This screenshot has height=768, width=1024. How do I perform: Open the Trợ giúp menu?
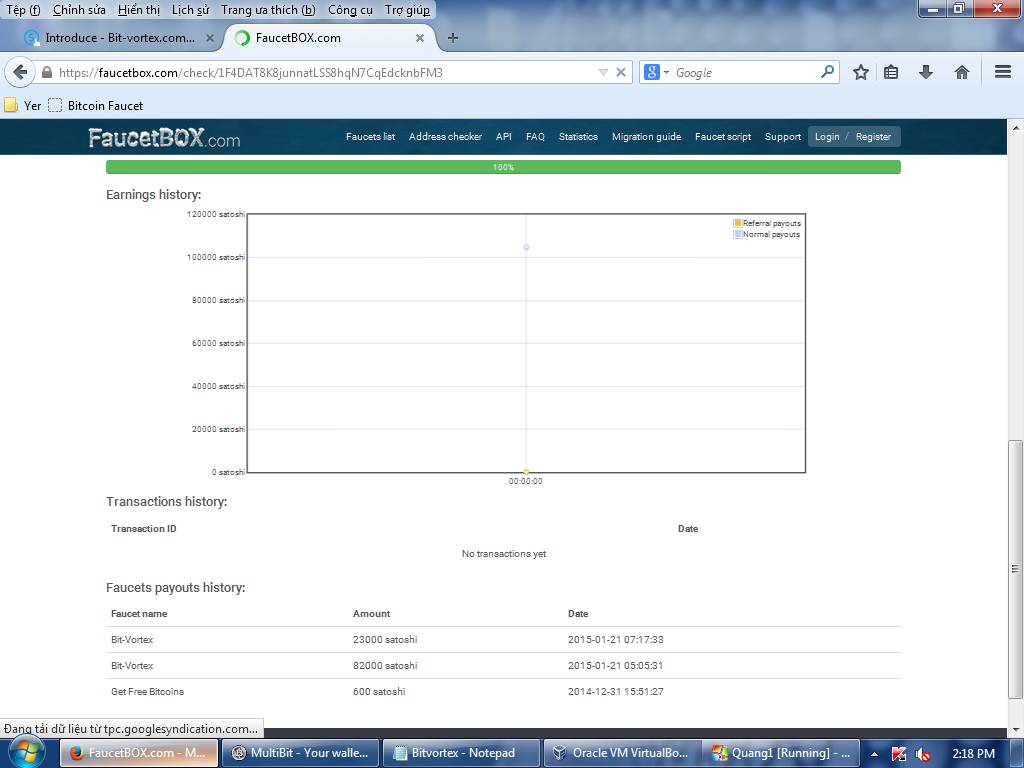click(x=407, y=10)
